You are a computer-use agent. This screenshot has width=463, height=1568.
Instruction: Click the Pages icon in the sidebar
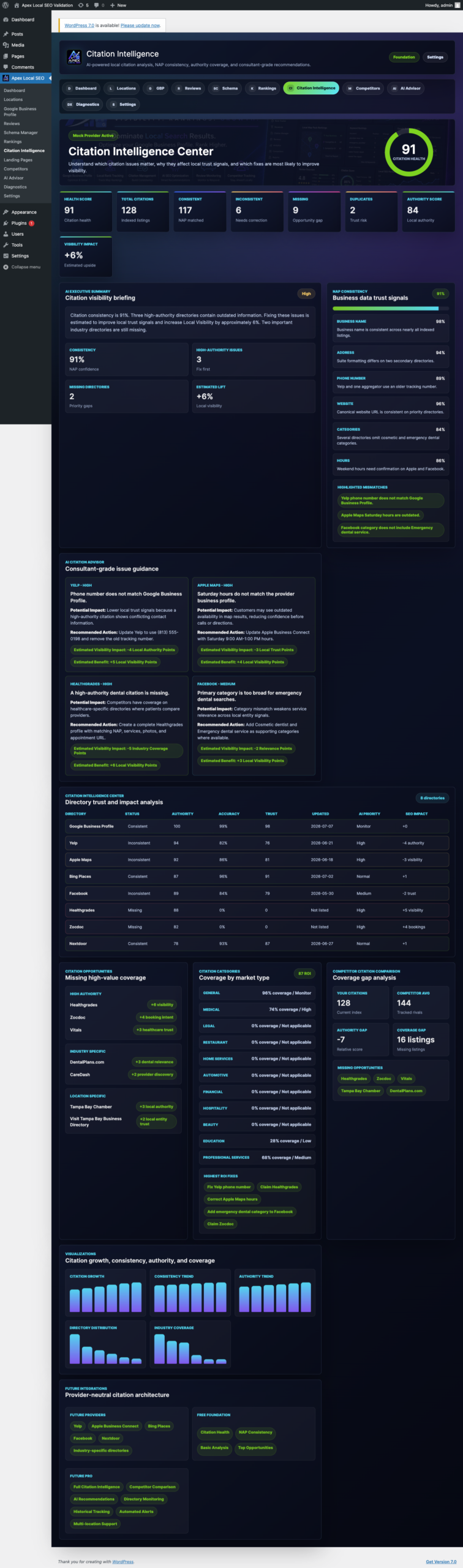point(6,56)
